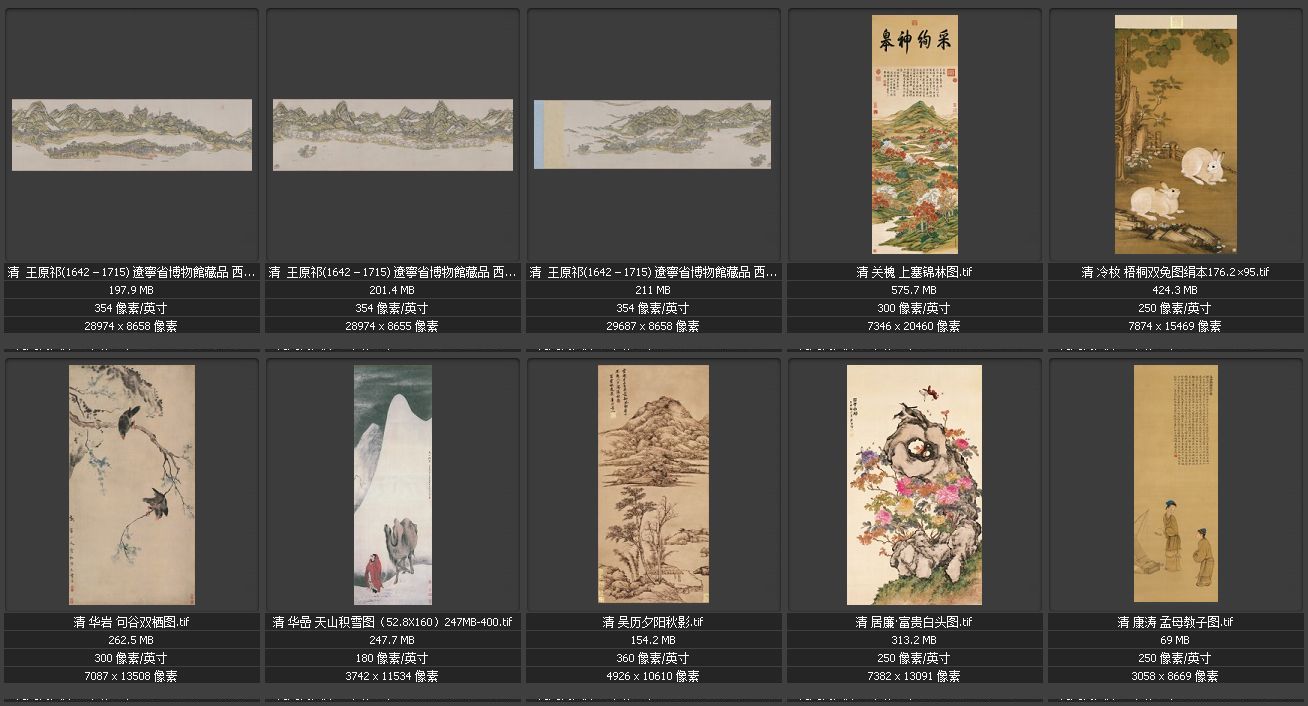Click the 天山积雪图 filename label

[392, 622]
